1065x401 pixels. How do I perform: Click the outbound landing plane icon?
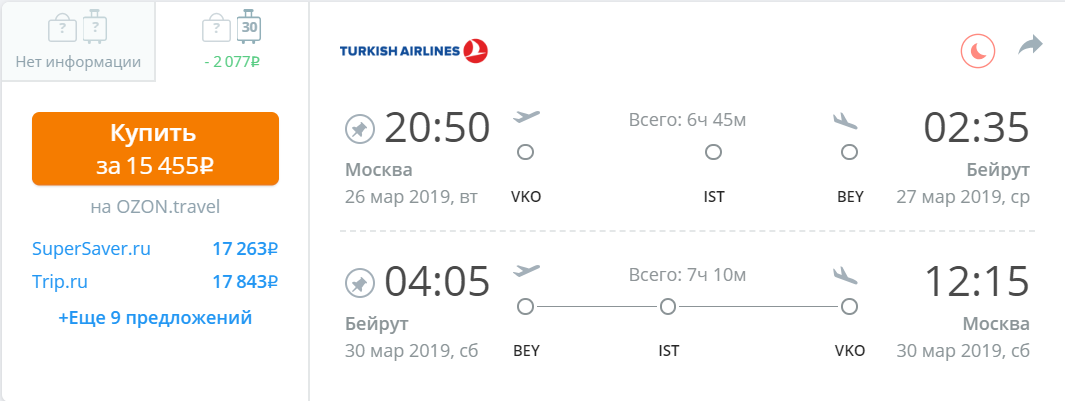pyautogui.click(x=846, y=120)
